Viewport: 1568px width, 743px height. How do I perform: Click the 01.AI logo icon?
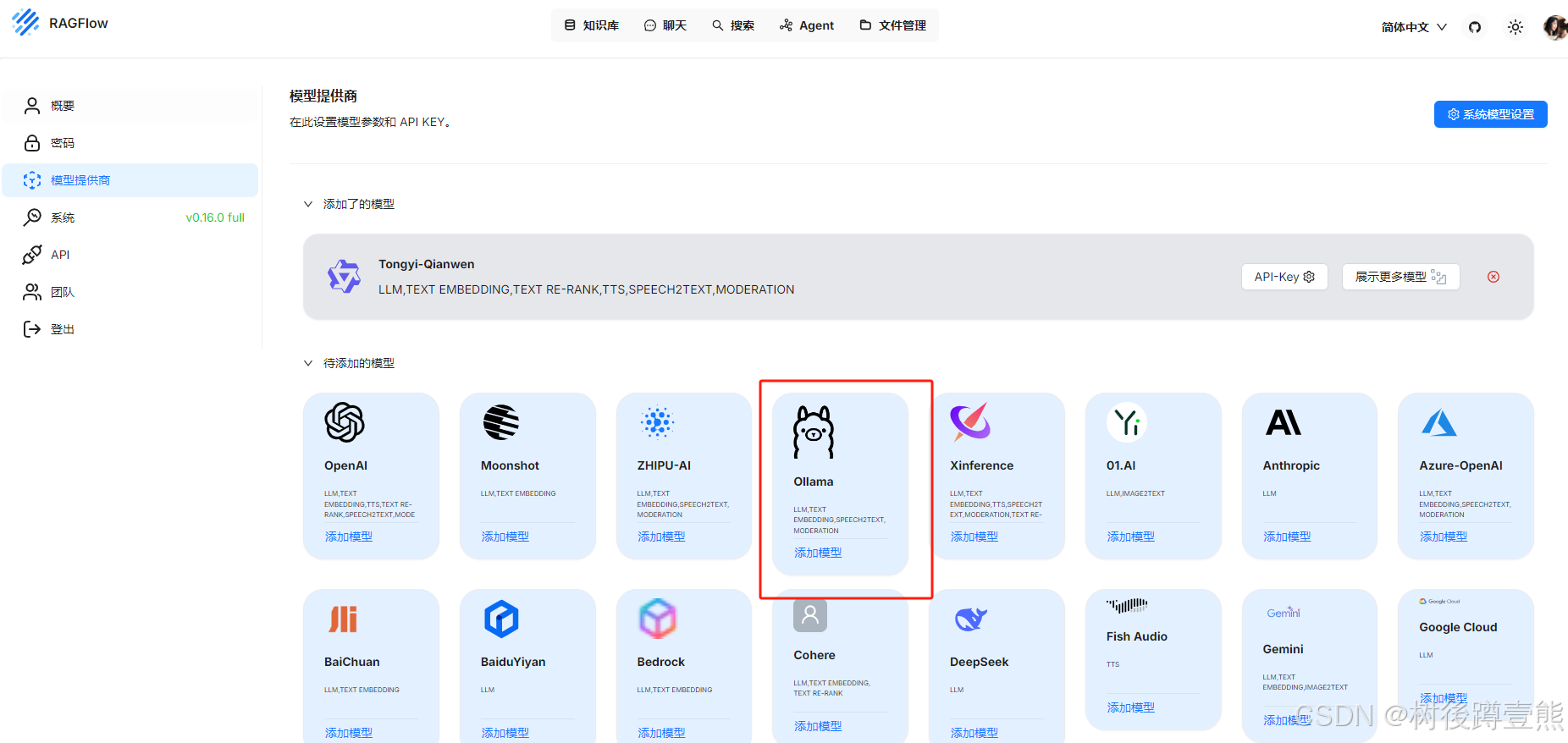(x=1127, y=422)
